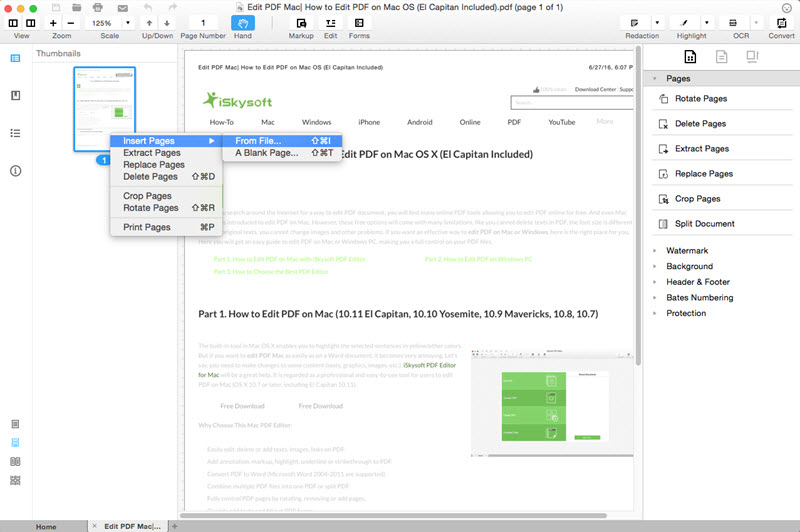Choose Extract Pages in context menu
Viewport: 800px width, 532px height.
pos(166,153)
